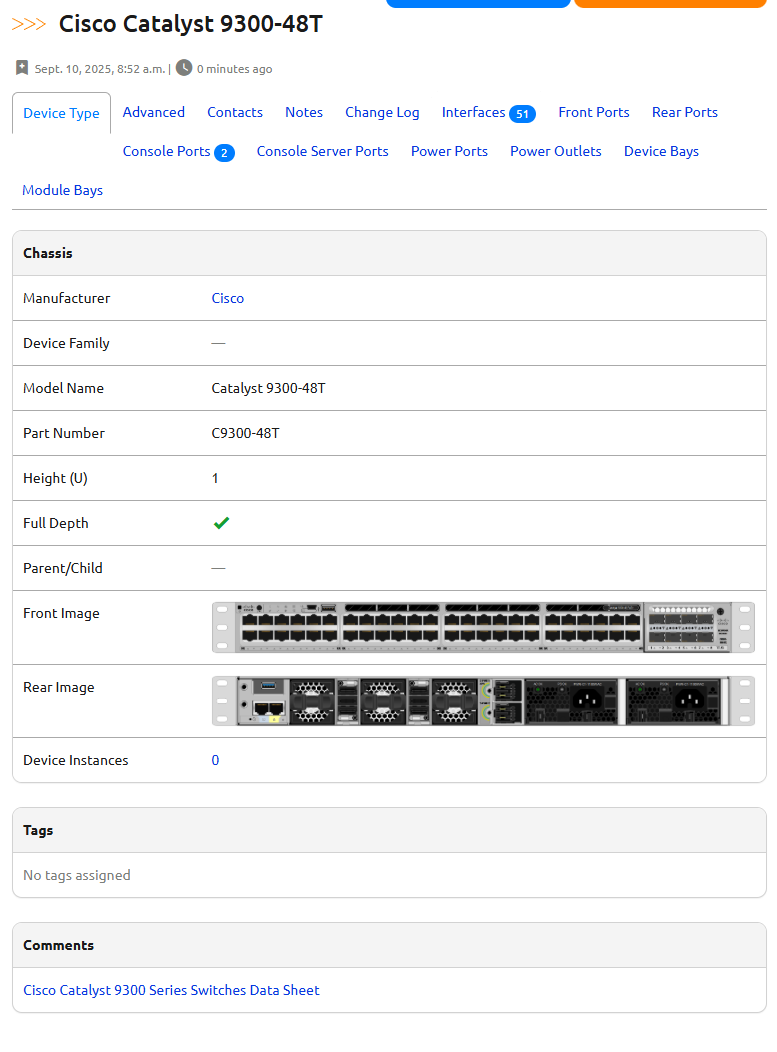
Task: Open the Contacts tab
Action: [x=235, y=112]
